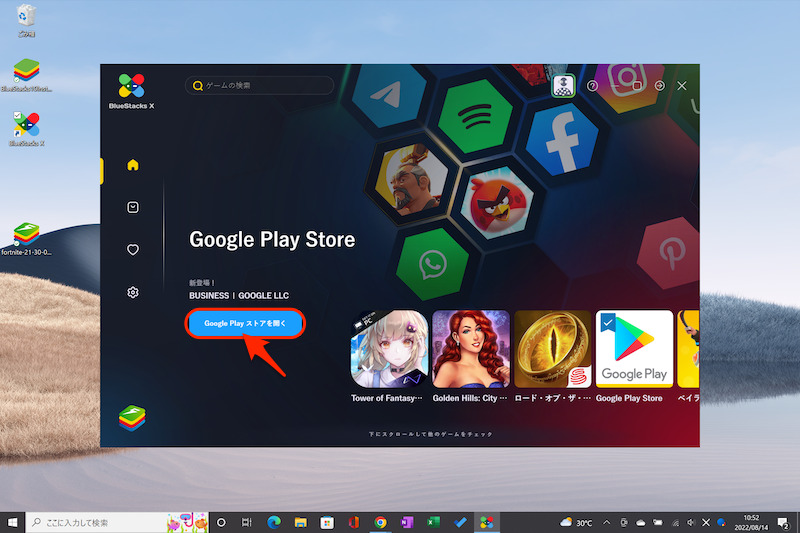
Task: Click the BlueStacks X logo in top-left
Action: tap(132, 87)
